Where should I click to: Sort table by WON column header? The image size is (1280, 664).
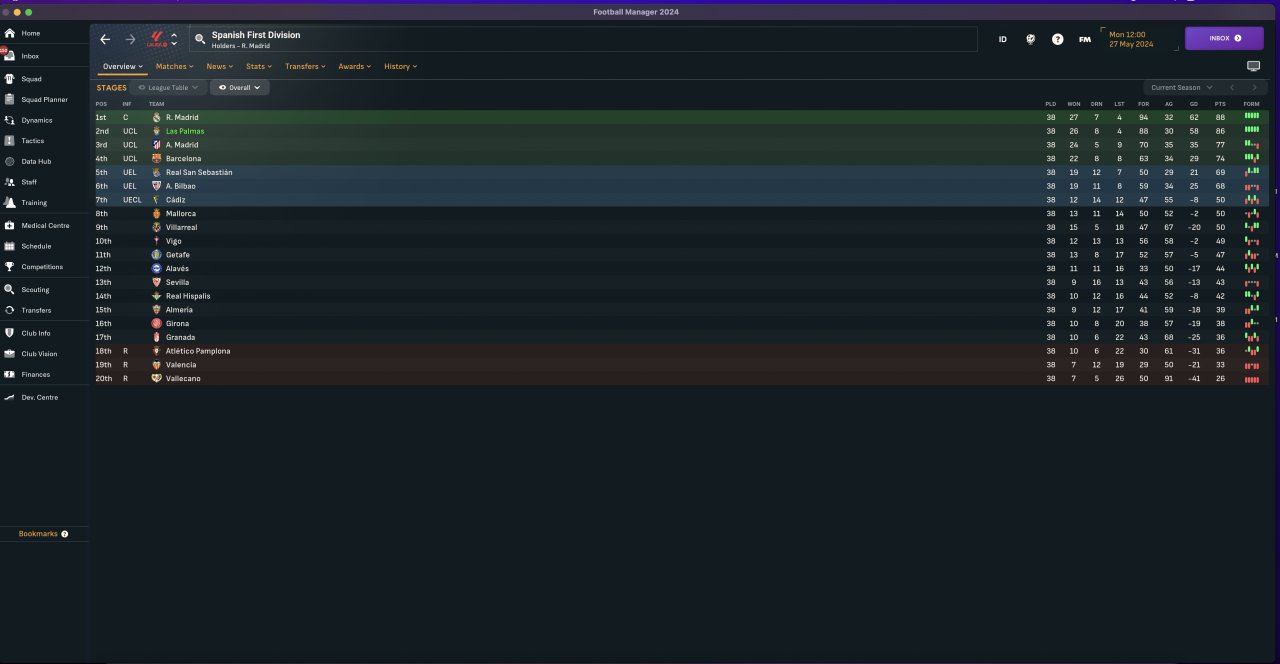point(1074,104)
